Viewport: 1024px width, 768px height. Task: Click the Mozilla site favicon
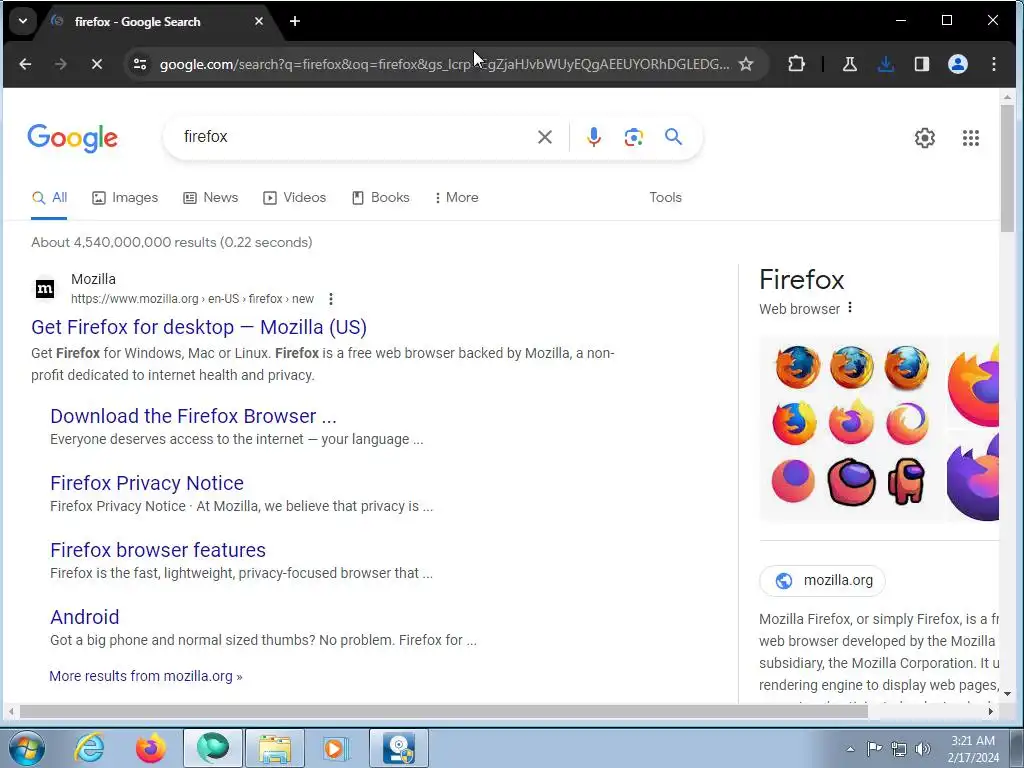[44, 288]
